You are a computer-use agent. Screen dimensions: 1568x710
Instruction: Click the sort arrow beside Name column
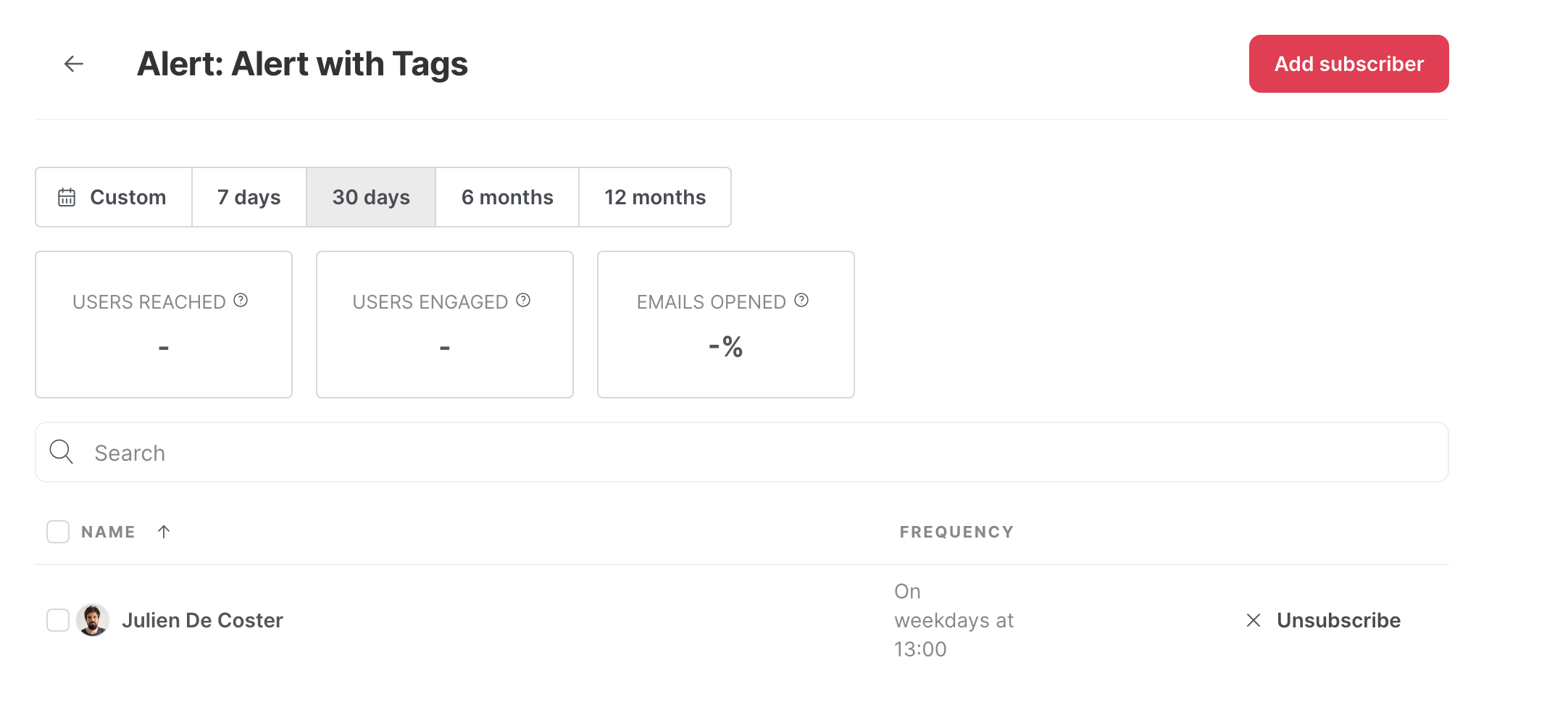(x=164, y=532)
